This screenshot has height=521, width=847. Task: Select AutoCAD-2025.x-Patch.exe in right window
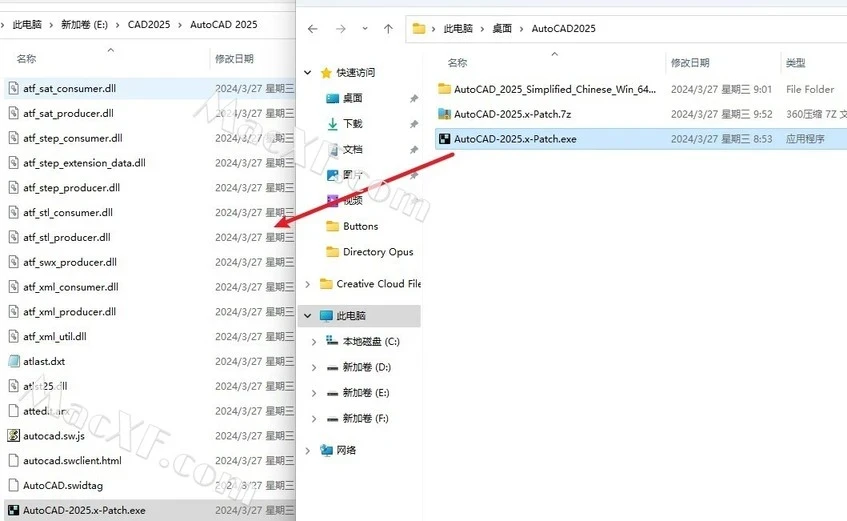pyautogui.click(x=515, y=139)
